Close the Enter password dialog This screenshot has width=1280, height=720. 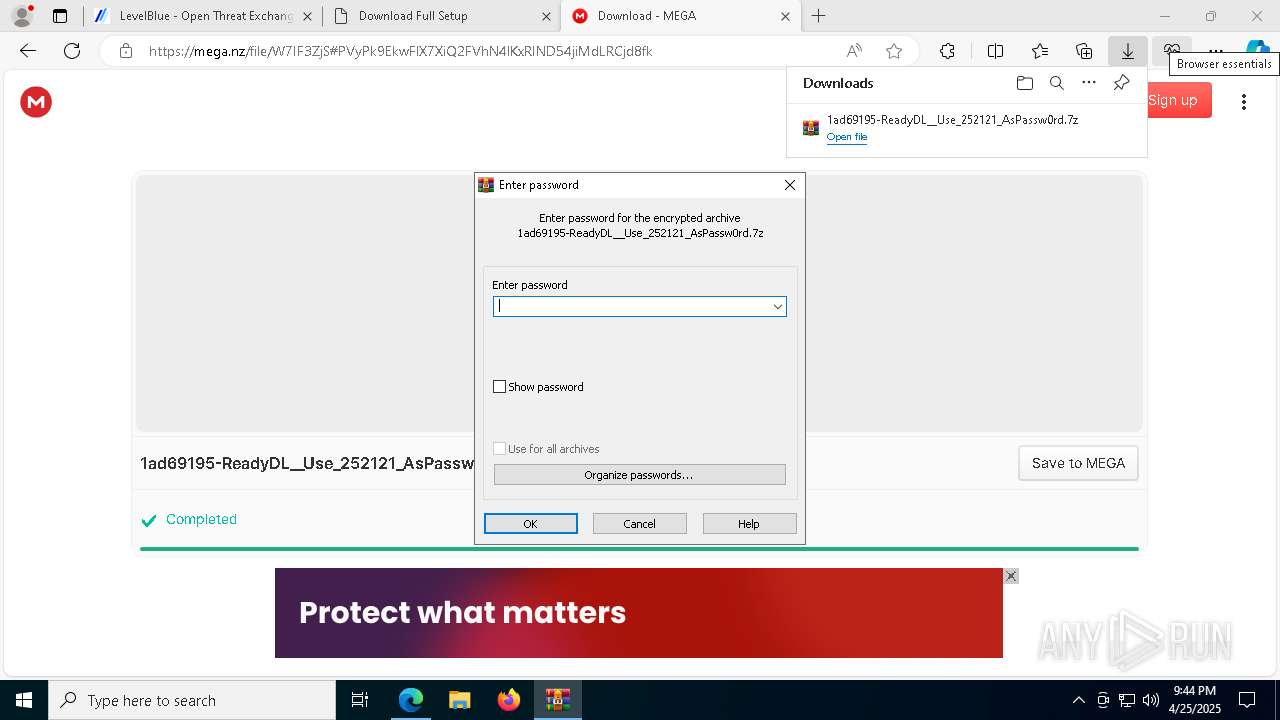tap(790, 185)
